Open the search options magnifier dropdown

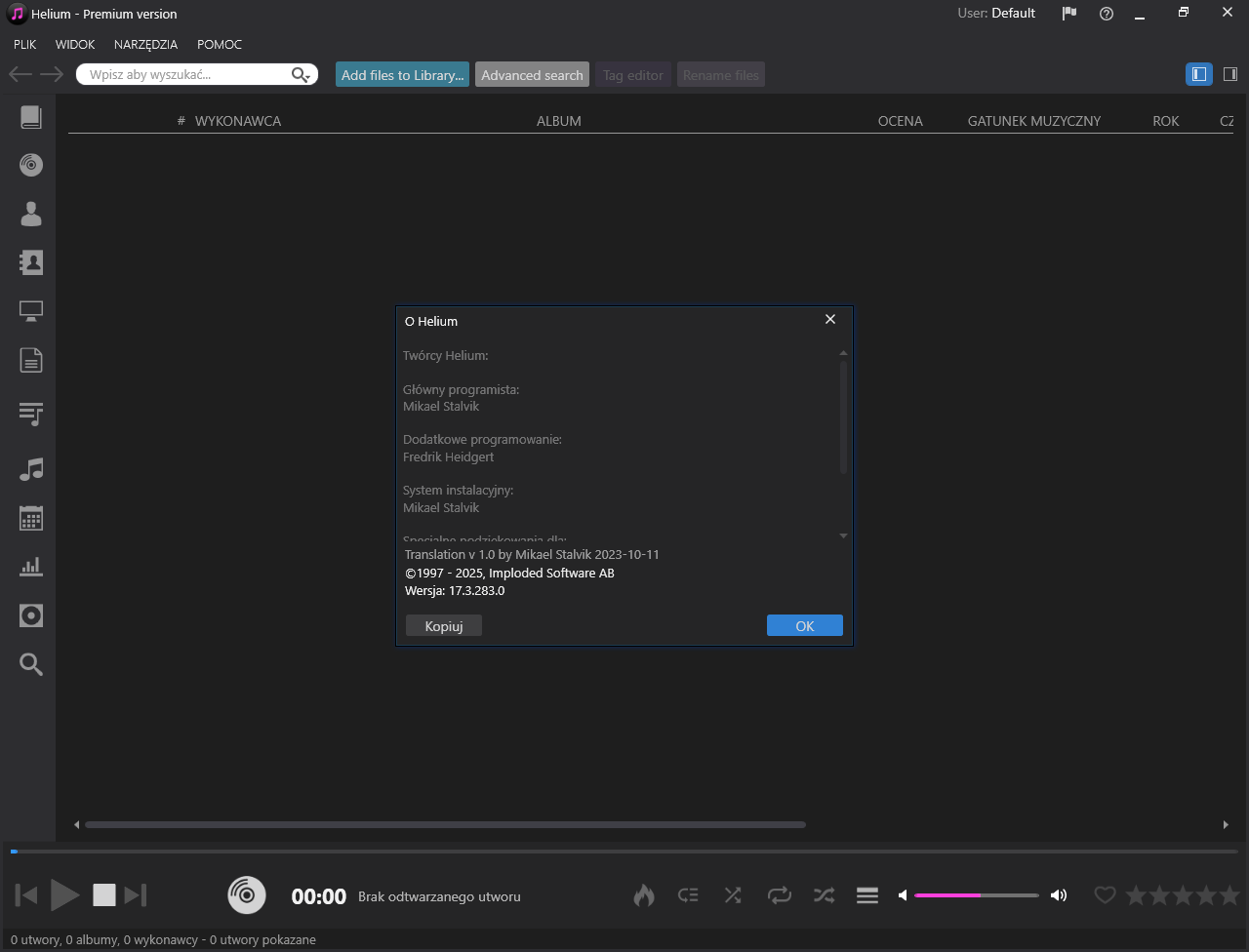tap(302, 75)
